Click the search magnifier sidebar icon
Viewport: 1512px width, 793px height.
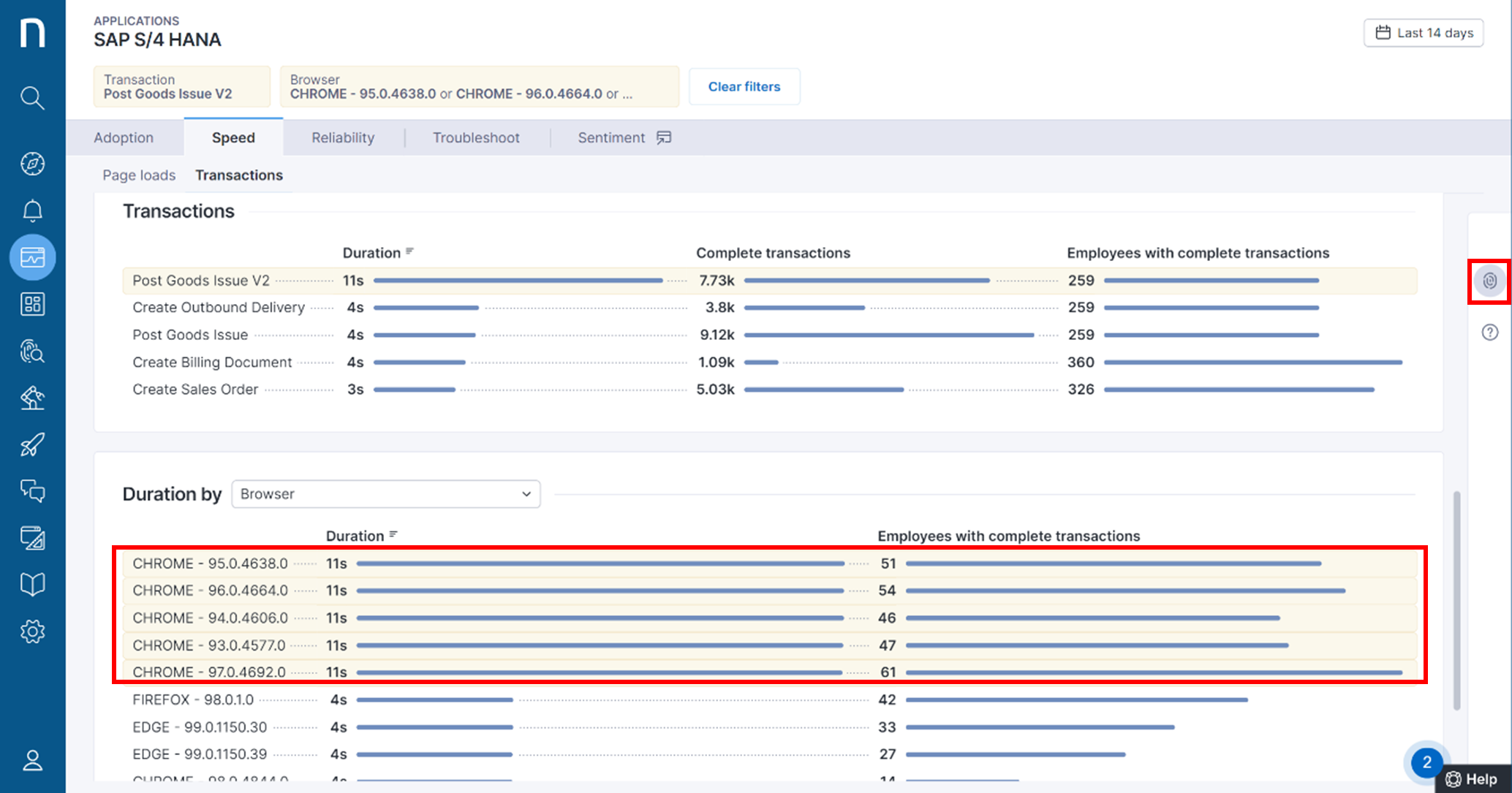pos(32,97)
